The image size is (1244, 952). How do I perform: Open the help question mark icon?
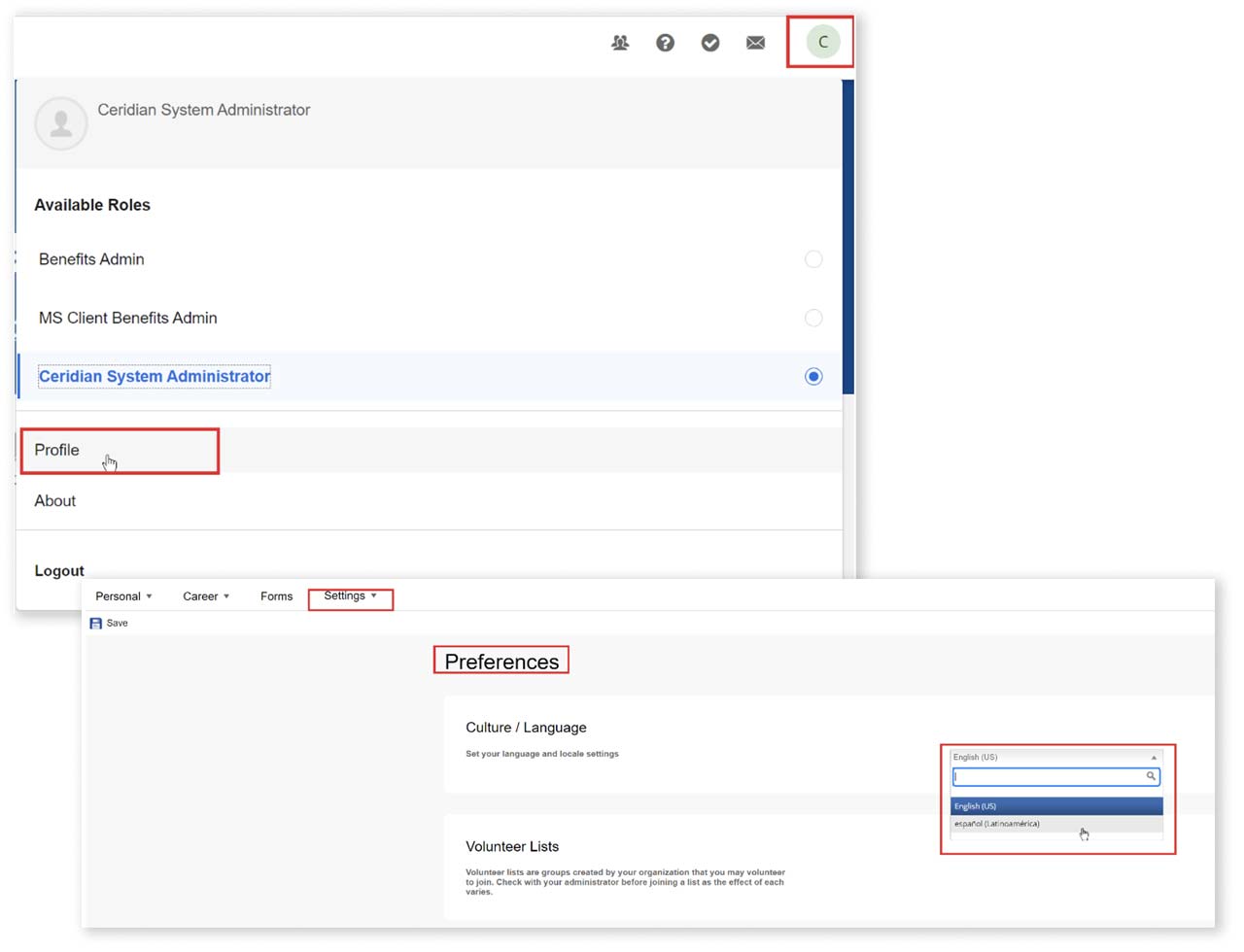[665, 43]
